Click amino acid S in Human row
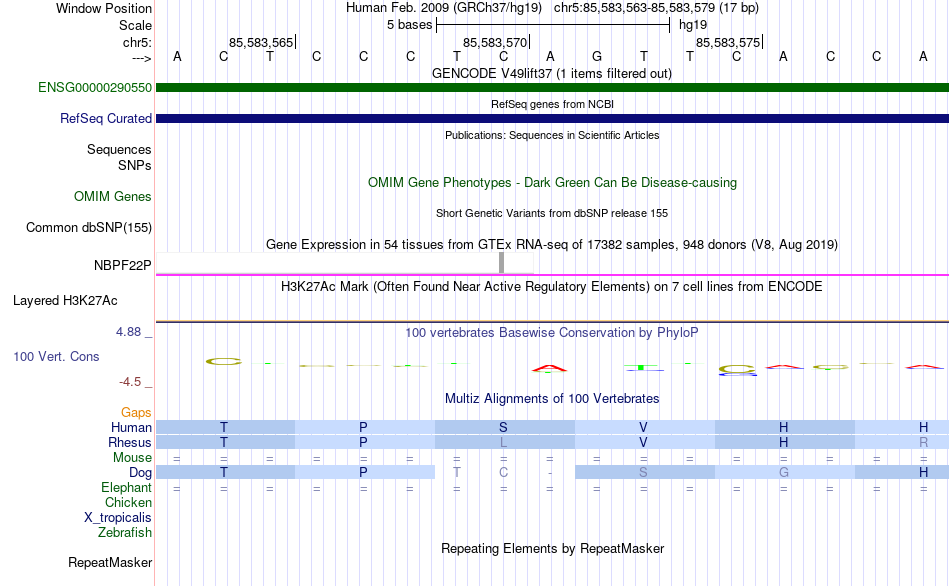This screenshot has width=950, height=586. pyautogui.click(x=503, y=427)
